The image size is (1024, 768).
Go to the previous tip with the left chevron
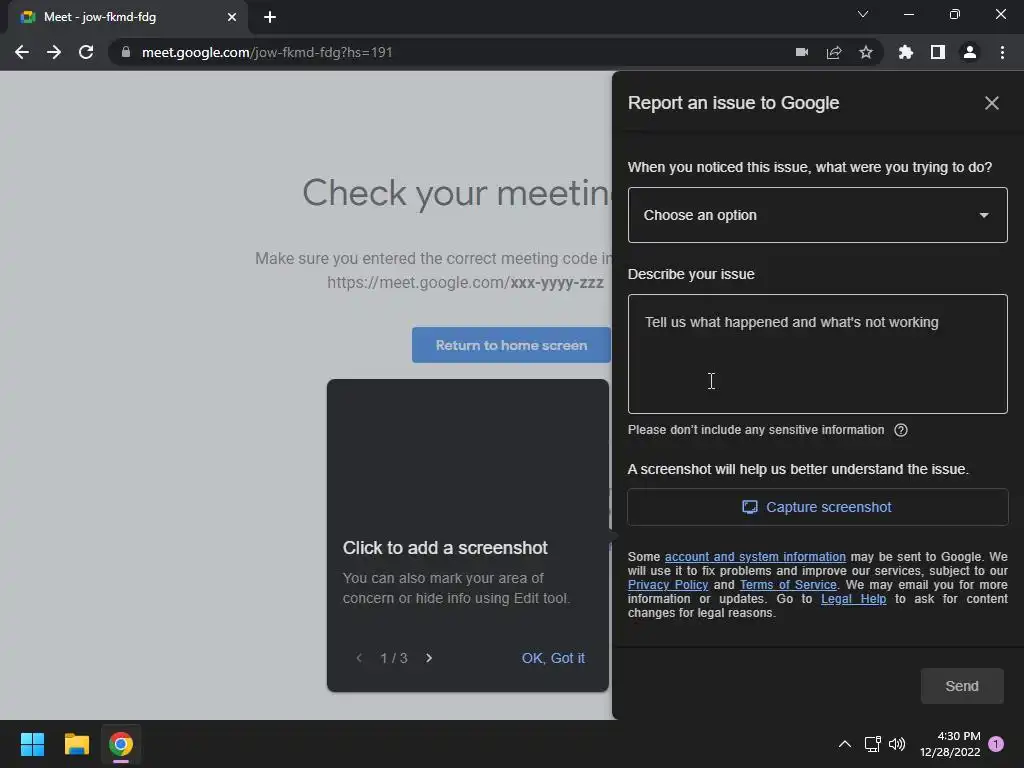pyautogui.click(x=359, y=658)
